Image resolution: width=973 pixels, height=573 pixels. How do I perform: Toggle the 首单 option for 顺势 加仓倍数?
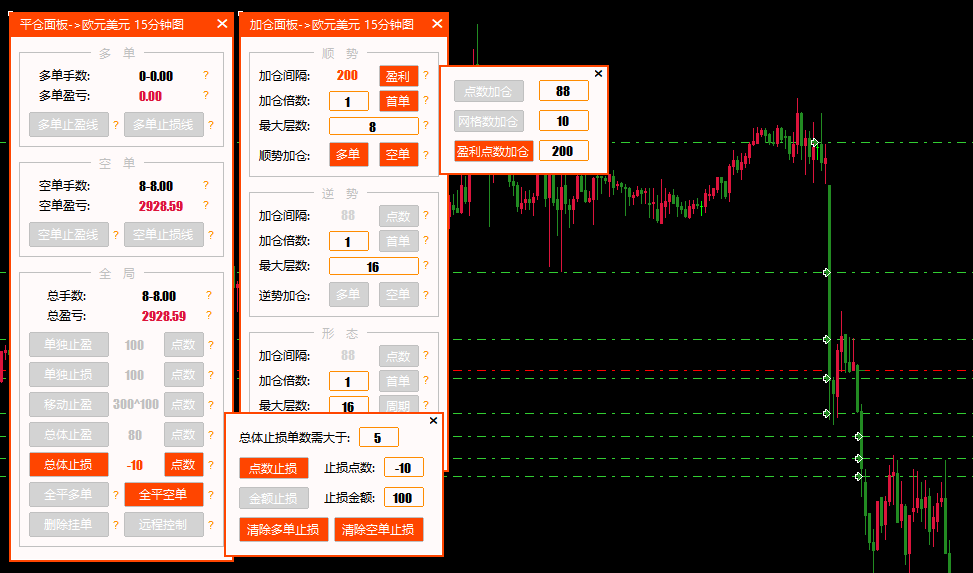coord(398,101)
